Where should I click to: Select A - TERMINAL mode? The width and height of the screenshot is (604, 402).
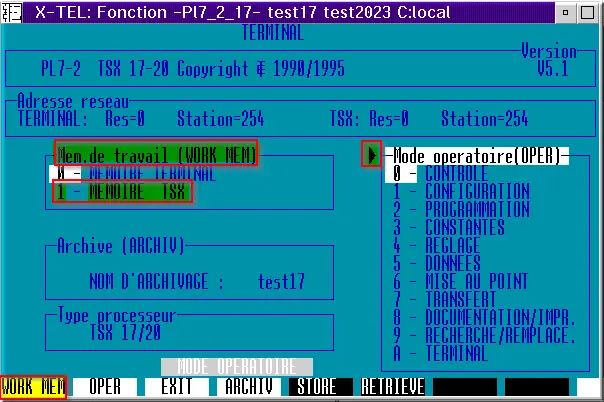pyautogui.click(x=441, y=353)
